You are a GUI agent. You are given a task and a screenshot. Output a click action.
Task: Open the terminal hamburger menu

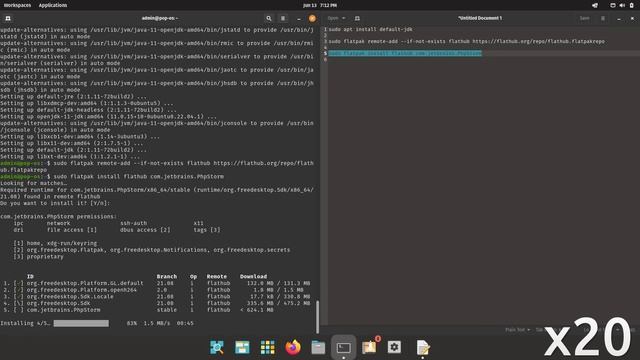point(283,18)
